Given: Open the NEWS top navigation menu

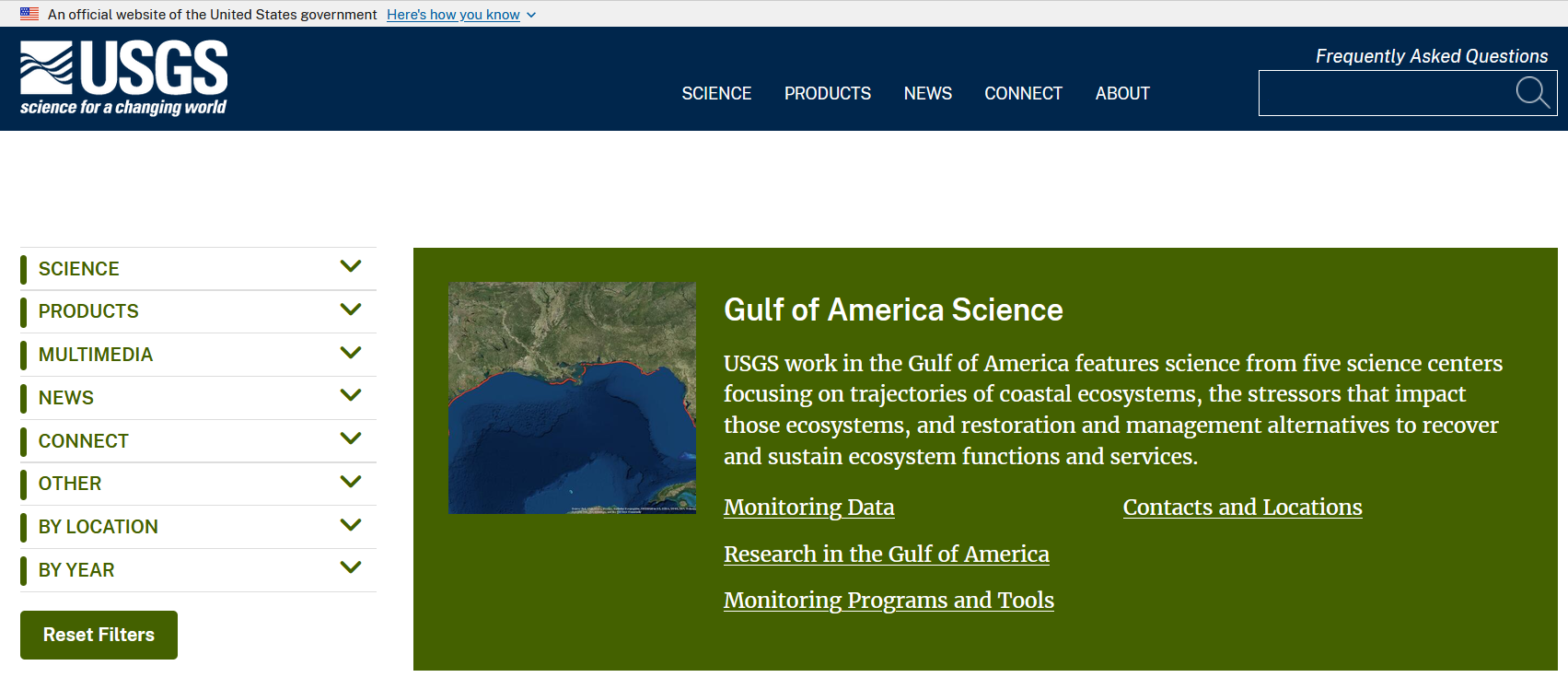Looking at the screenshot, I should coord(928,93).
